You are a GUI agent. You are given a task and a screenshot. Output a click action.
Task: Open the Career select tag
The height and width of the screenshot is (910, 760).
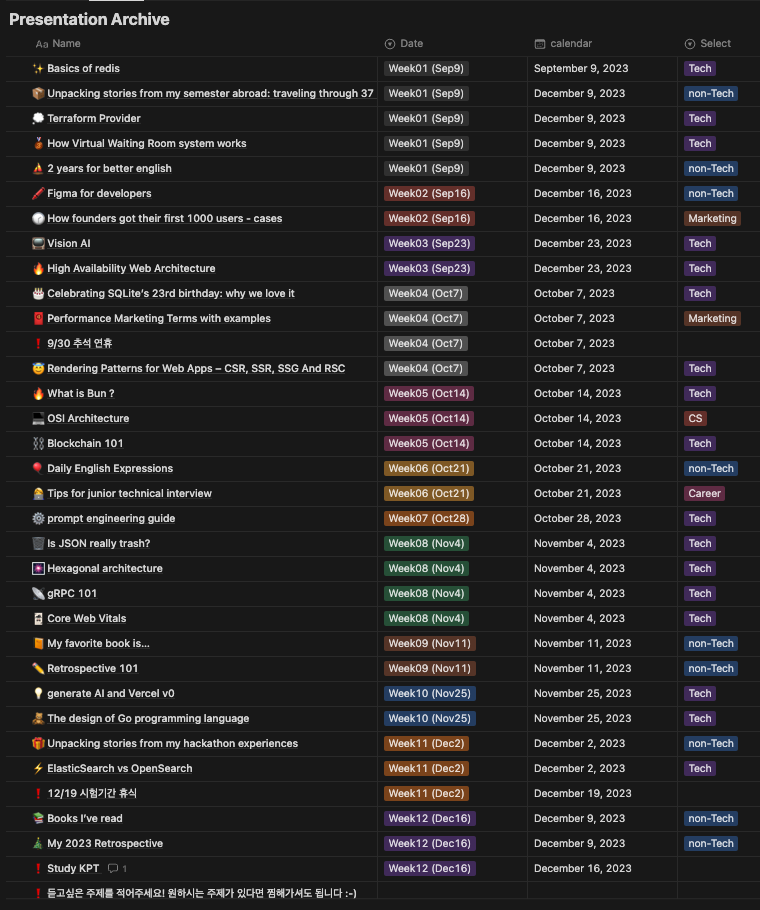[x=704, y=493]
